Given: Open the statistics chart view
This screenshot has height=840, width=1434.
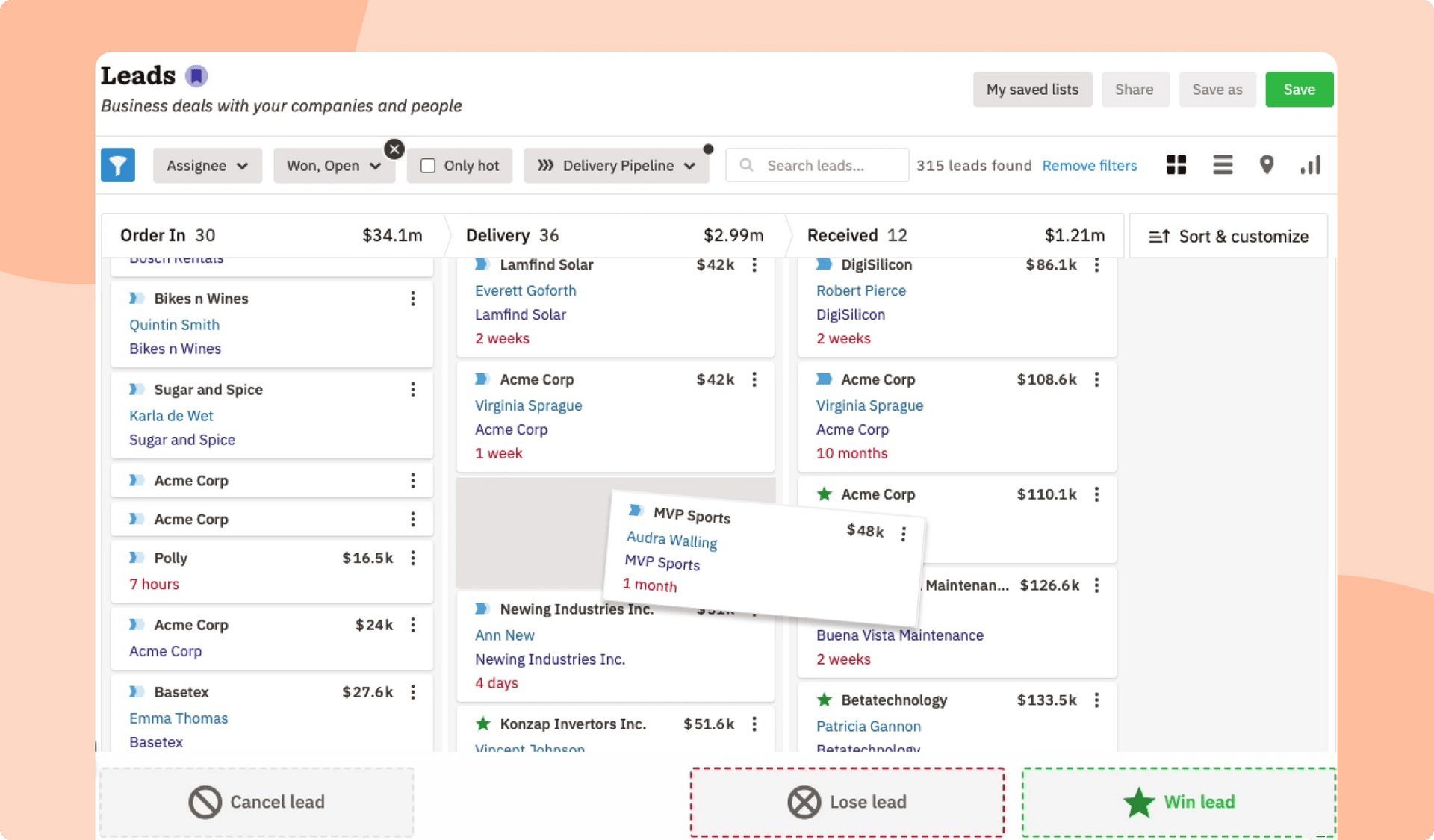Looking at the screenshot, I should [x=1311, y=164].
